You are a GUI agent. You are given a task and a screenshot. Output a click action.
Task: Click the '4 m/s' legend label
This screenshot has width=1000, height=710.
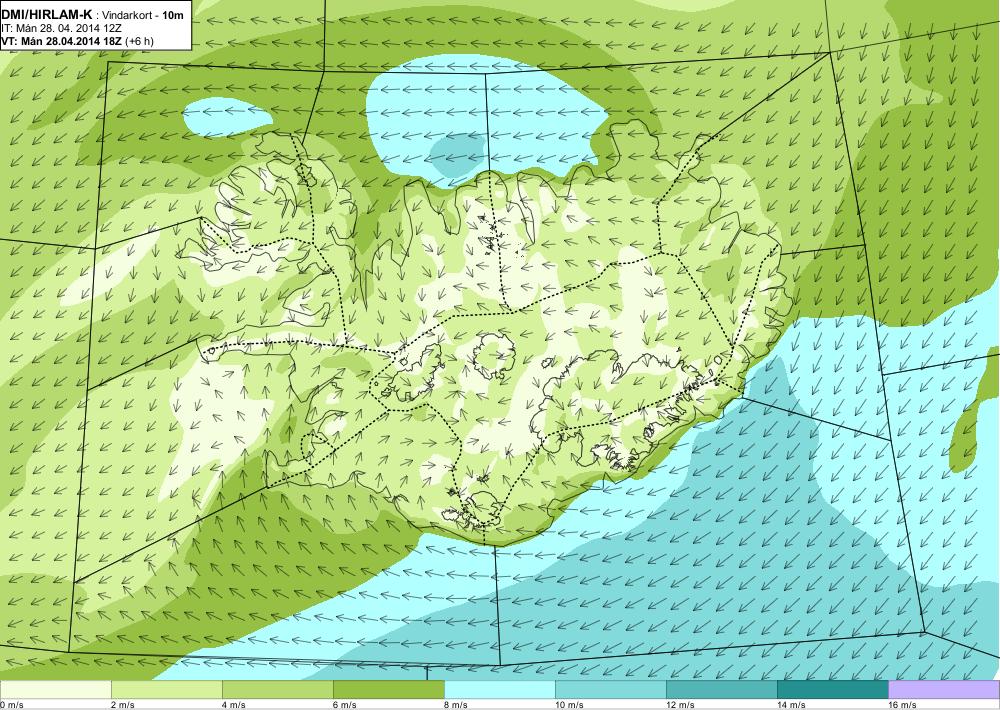[x=234, y=705]
